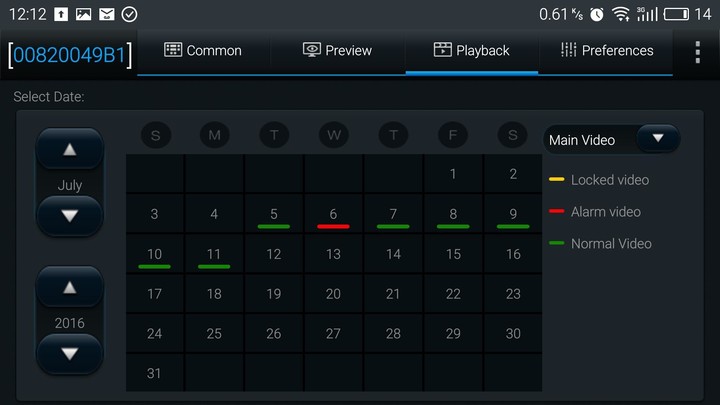
Task: Select the Playback tab
Action: pos(472,51)
